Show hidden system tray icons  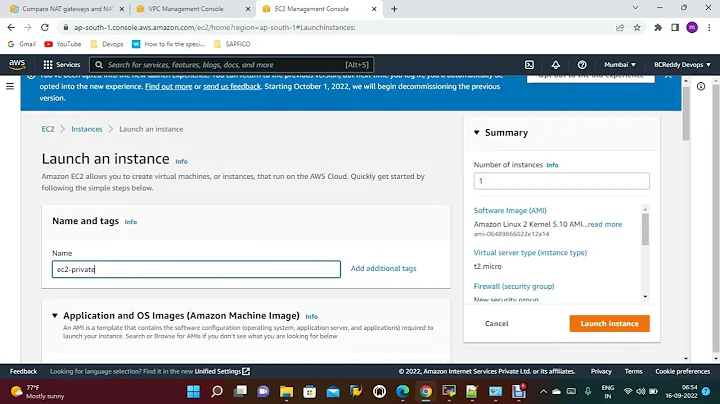coord(543,392)
